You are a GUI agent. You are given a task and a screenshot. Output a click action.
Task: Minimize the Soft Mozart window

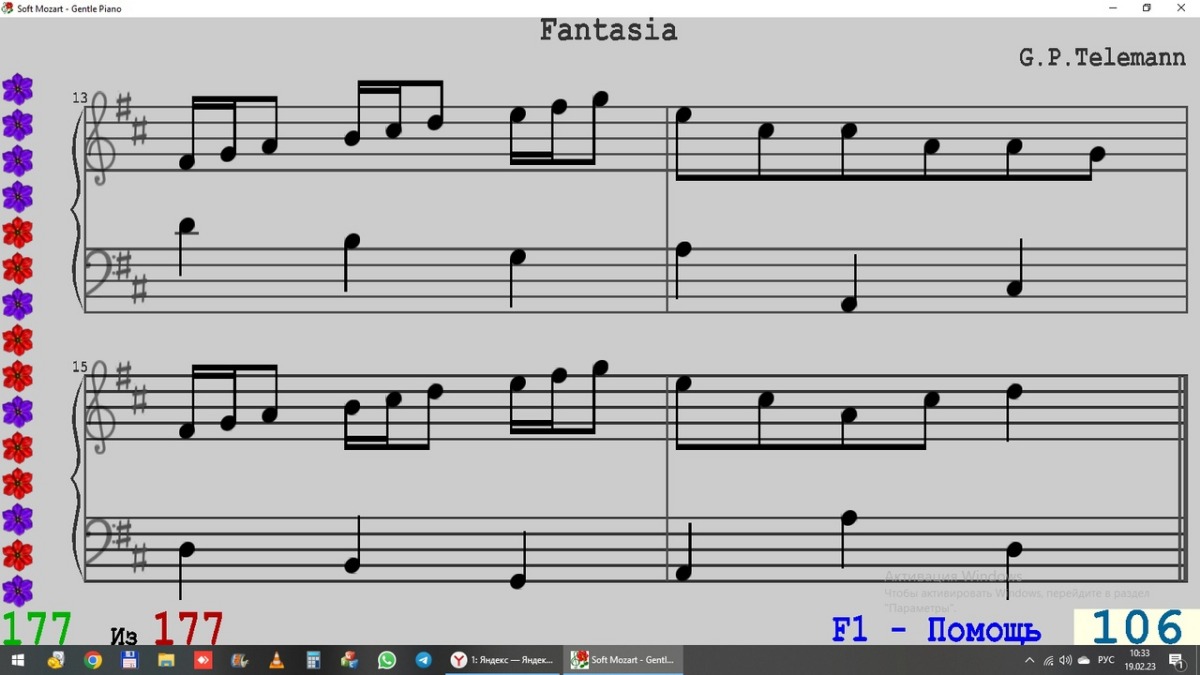1113,8
